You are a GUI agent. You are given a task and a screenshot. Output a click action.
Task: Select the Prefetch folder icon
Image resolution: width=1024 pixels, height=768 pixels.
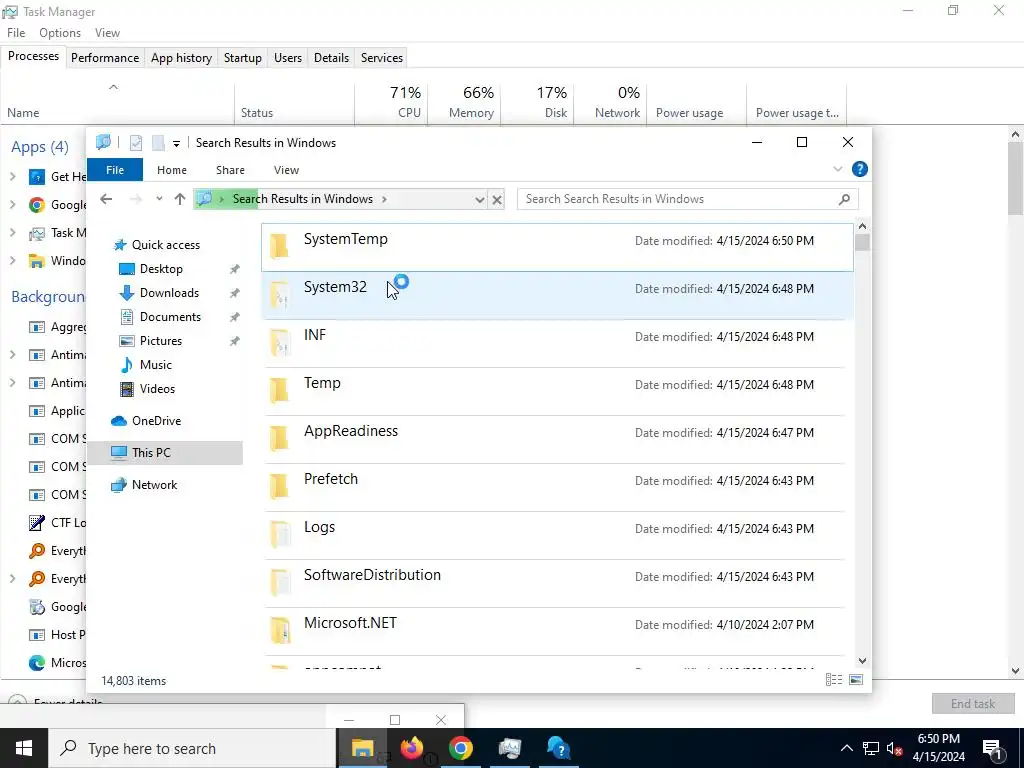pos(280,487)
